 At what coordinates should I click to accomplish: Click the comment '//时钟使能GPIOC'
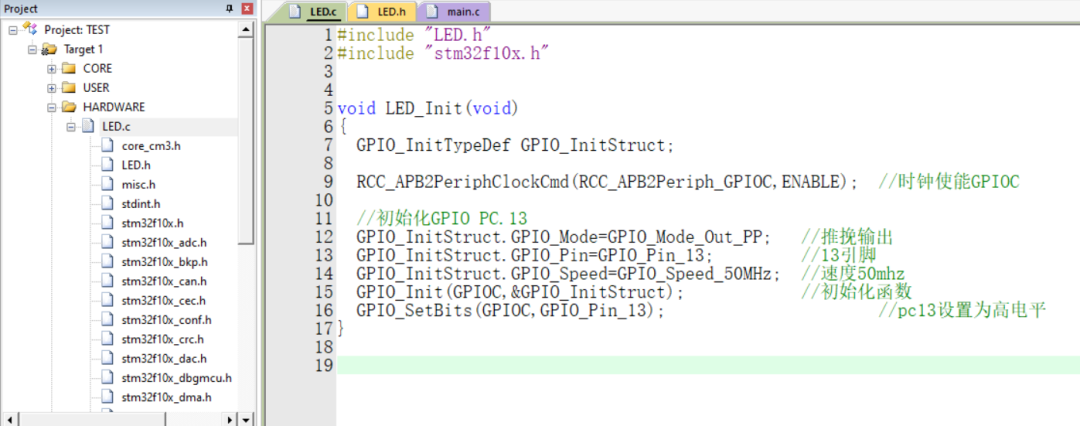(x=948, y=183)
